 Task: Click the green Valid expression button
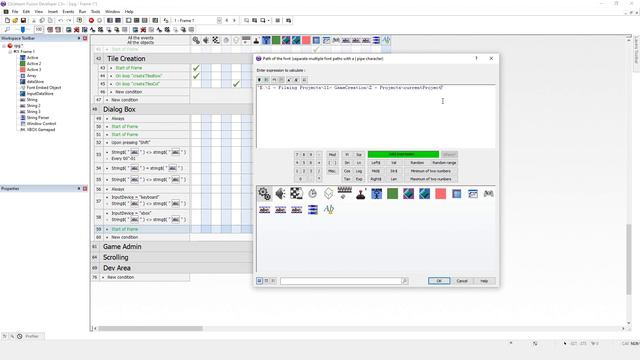[403, 154]
